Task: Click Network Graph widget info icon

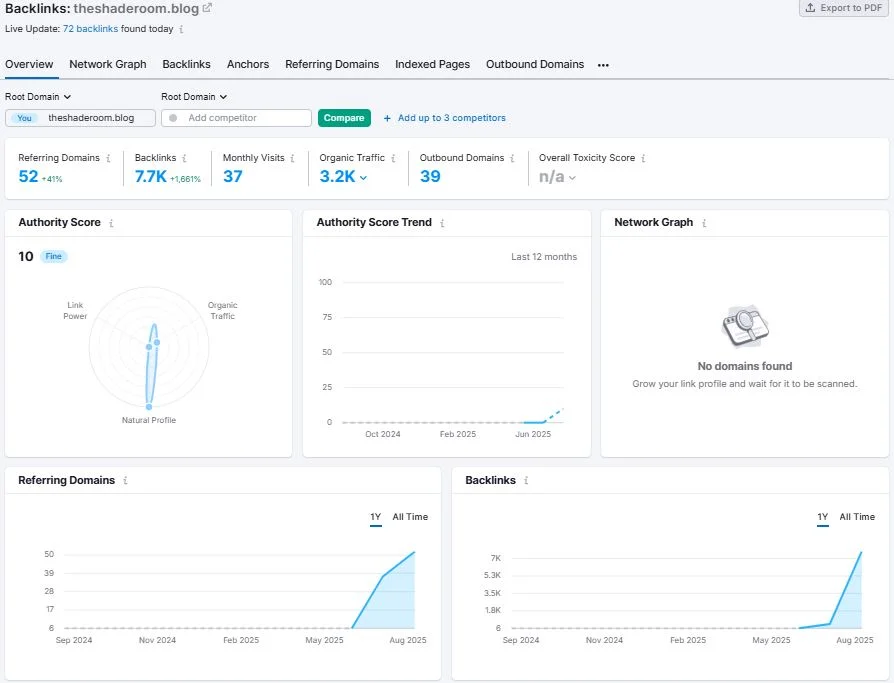Action: point(704,223)
